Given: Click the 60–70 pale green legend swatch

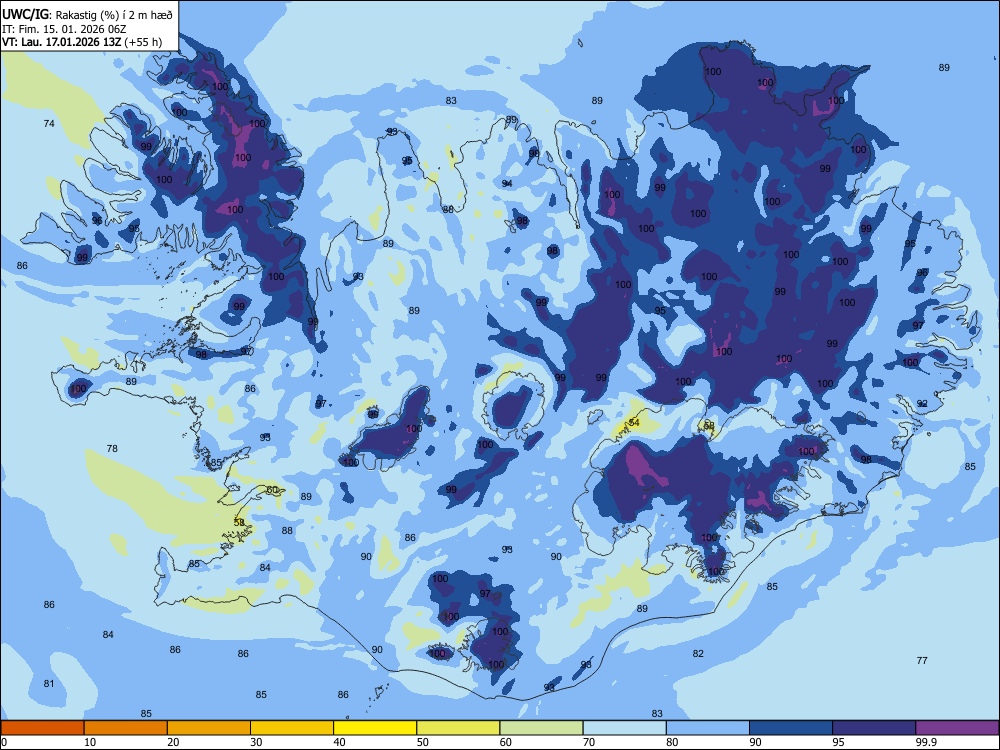Looking at the screenshot, I should click(x=541, y=728).
